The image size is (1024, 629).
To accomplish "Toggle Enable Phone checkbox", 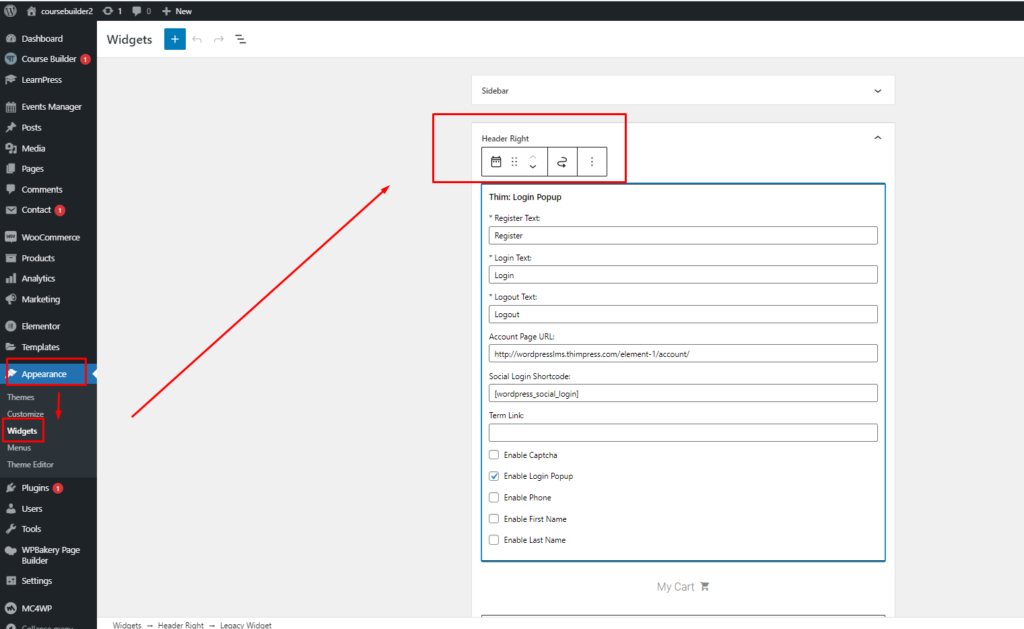I will pos(494,498).
